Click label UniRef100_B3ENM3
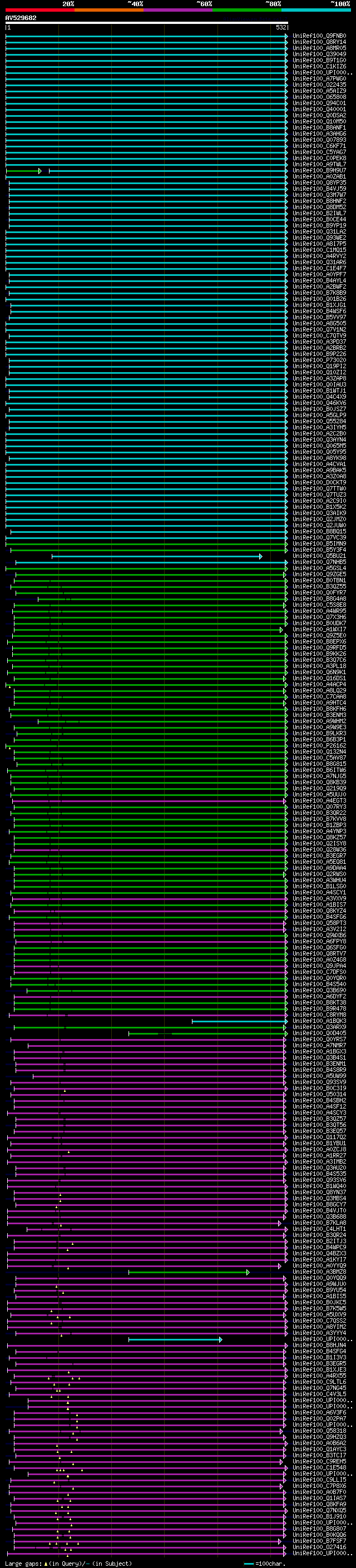The height and width of the screenshot is (1568, 356). coord(319,715)
